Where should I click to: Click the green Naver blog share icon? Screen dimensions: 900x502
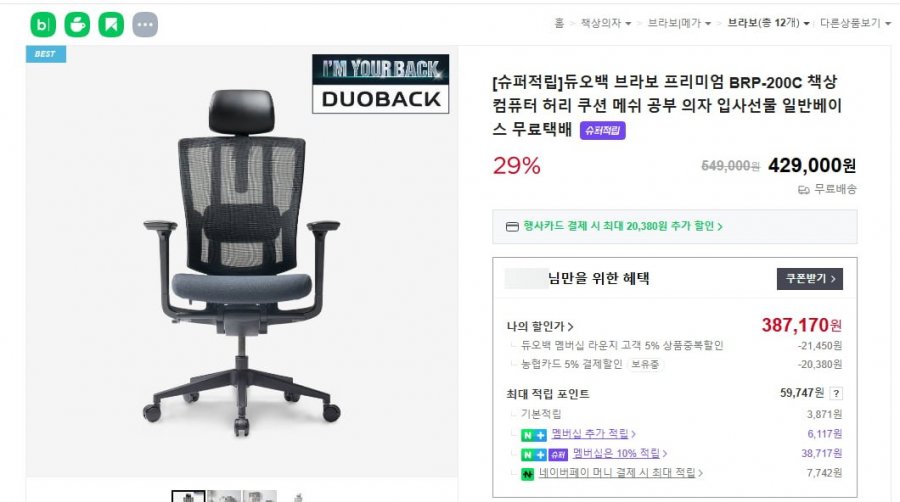pos(43,25)
